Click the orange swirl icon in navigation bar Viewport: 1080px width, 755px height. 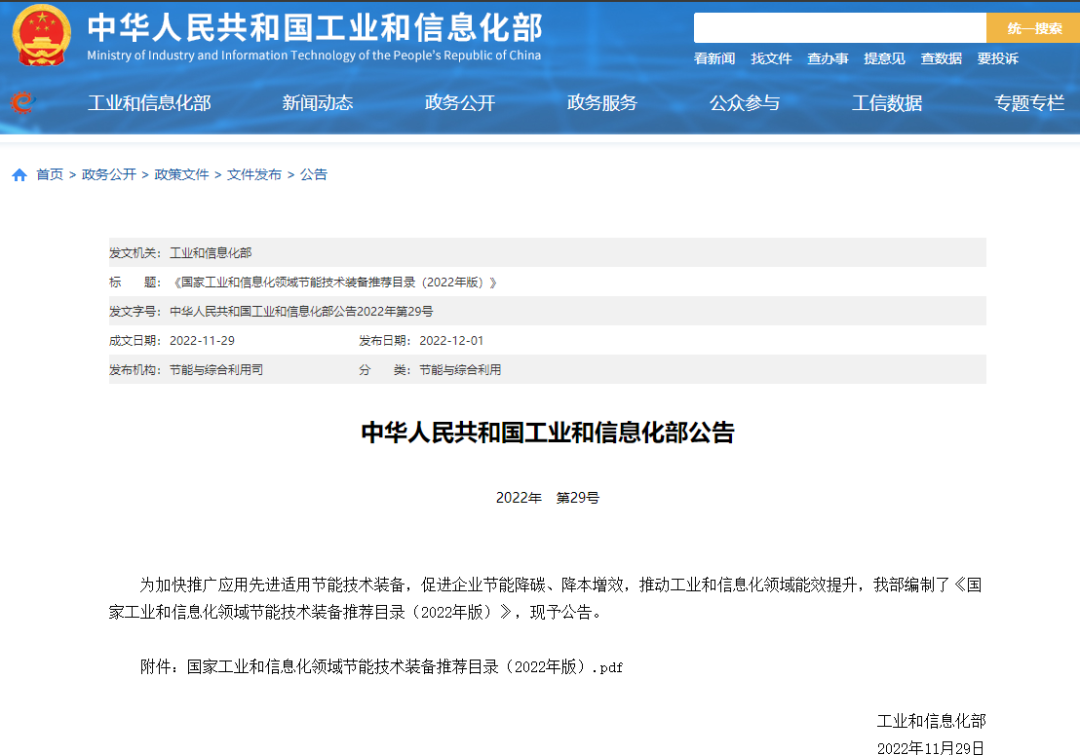tap(22, 103)
